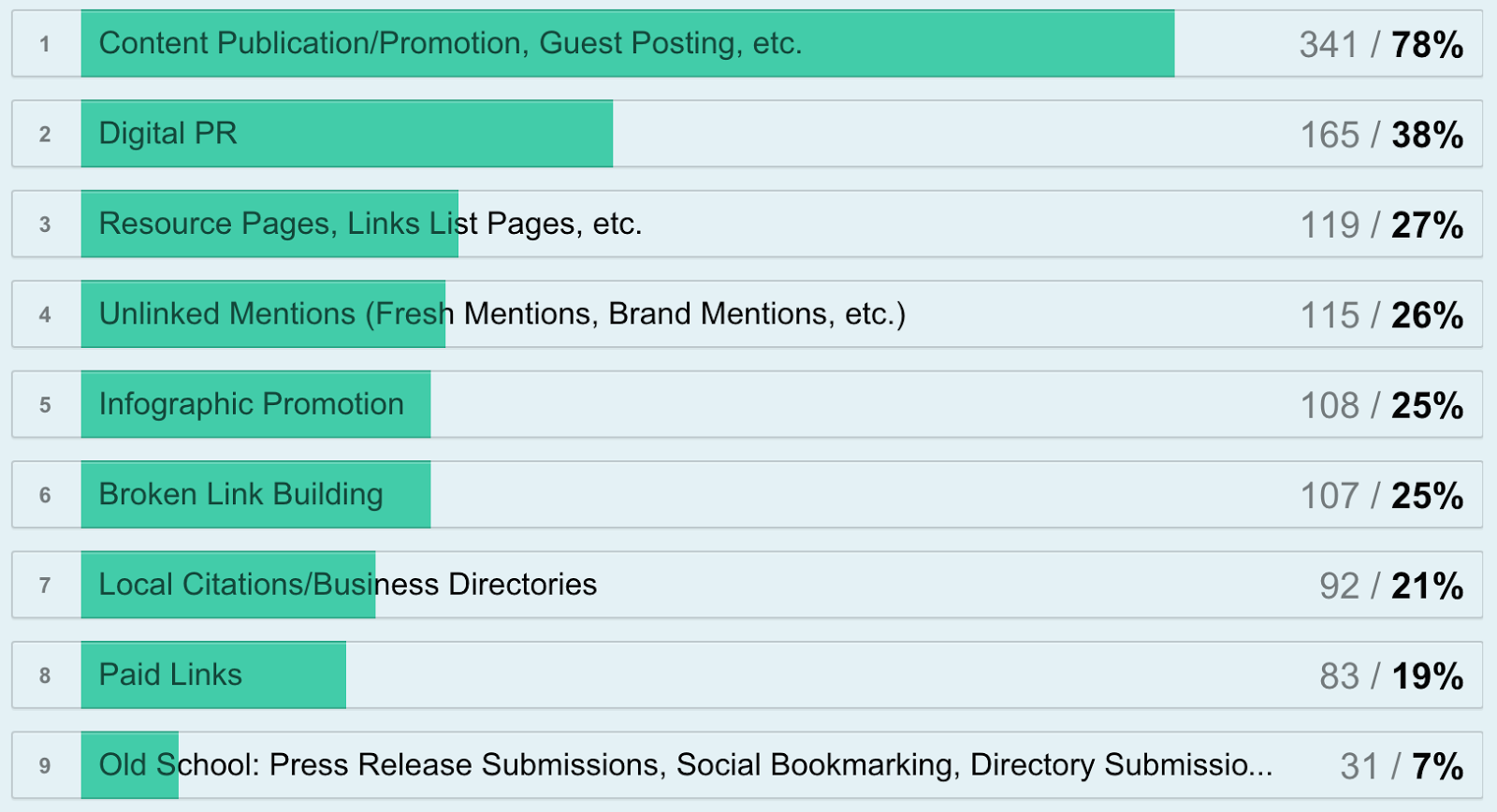This screenshot has height=812, width=1497.
Task: Click the 83 / 19% result value
Action: 1391,676
